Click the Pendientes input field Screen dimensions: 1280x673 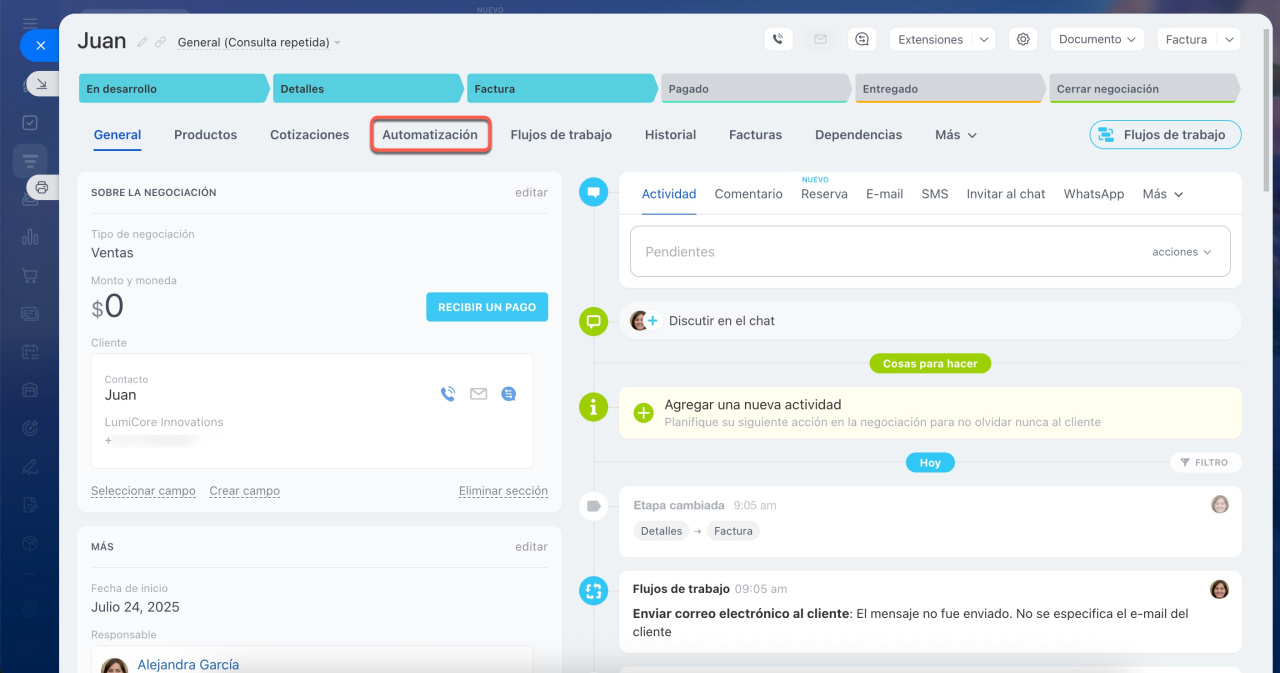click(x=930, y=252)
